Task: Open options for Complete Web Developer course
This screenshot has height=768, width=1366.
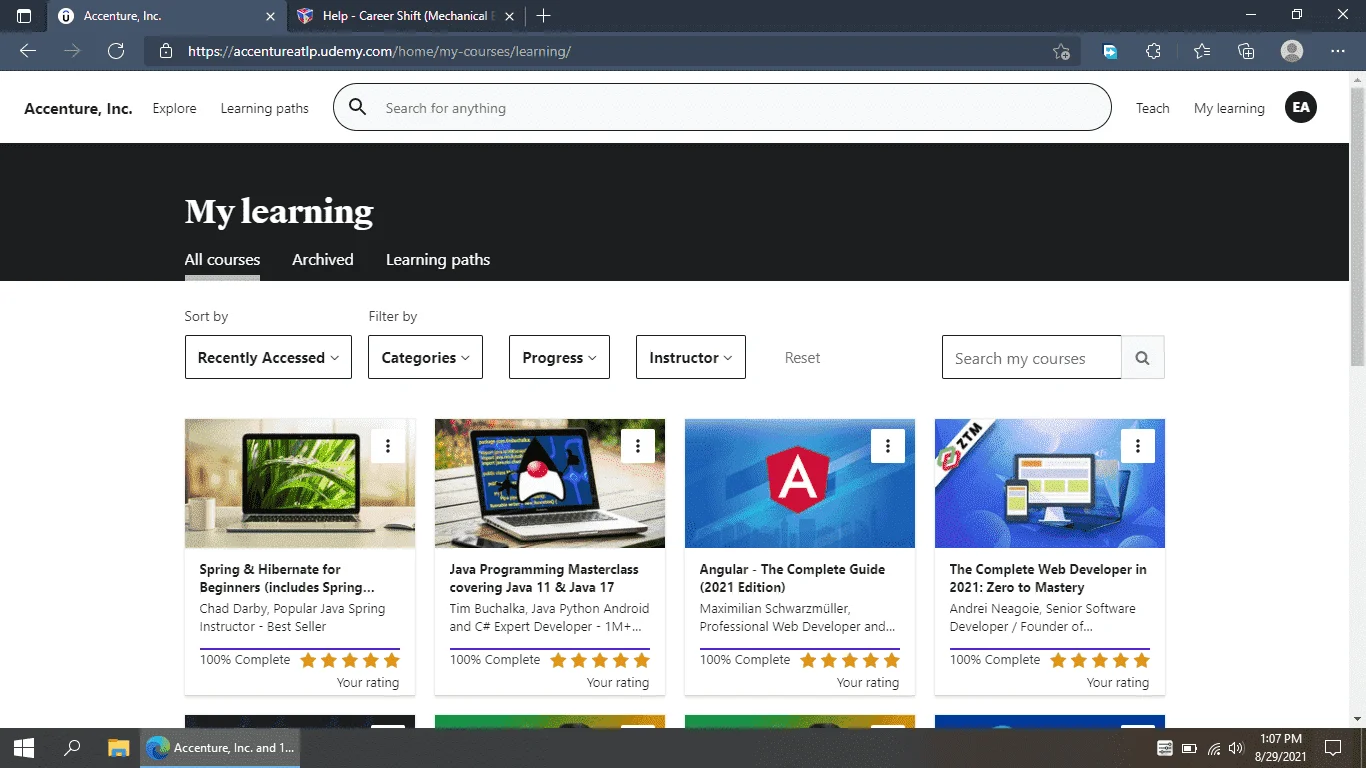Action: click(x=1138, y=446)
